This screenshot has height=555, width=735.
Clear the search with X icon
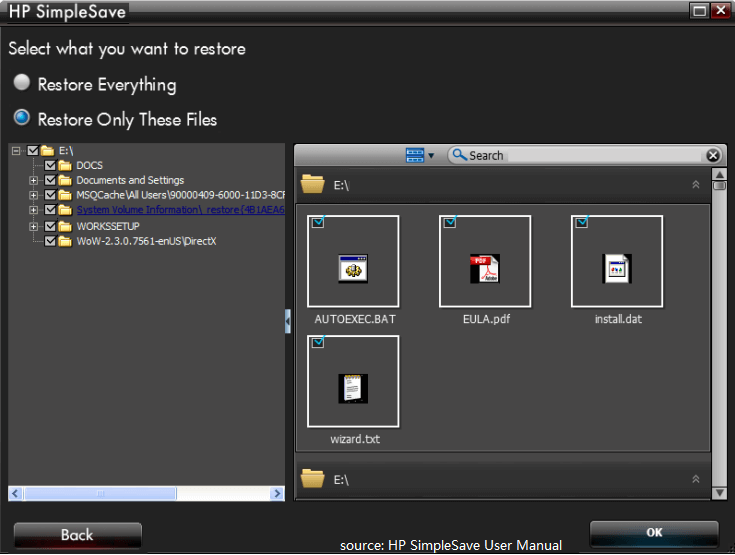pos(713,155)
